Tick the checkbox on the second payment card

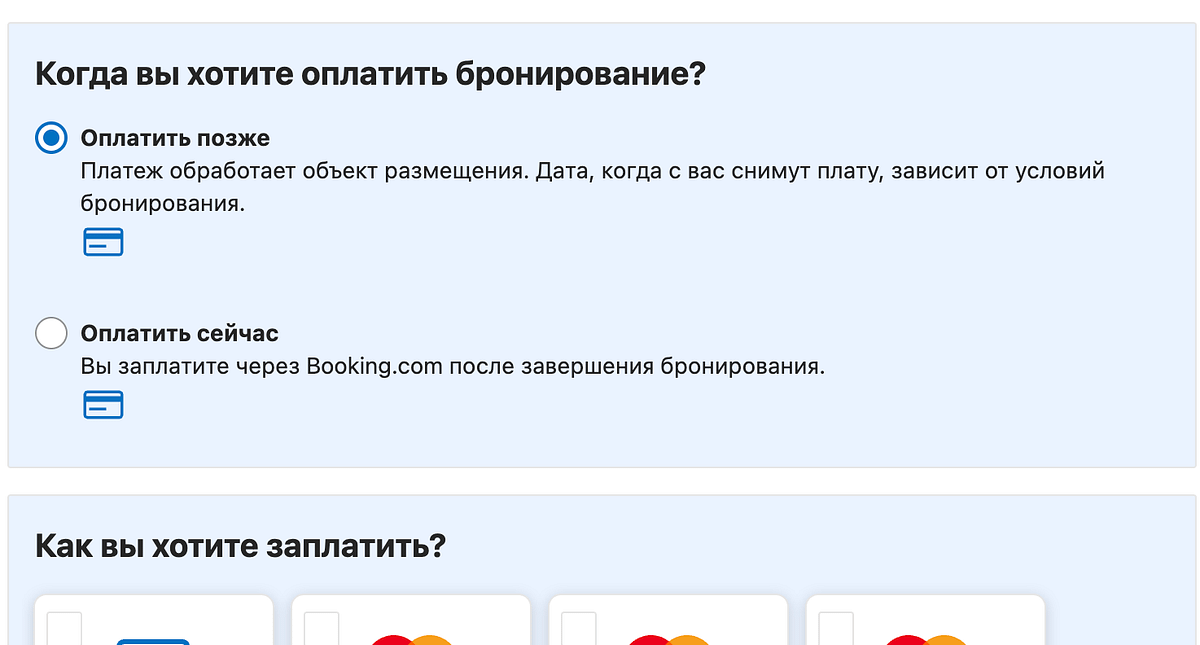tap(321, 630)
